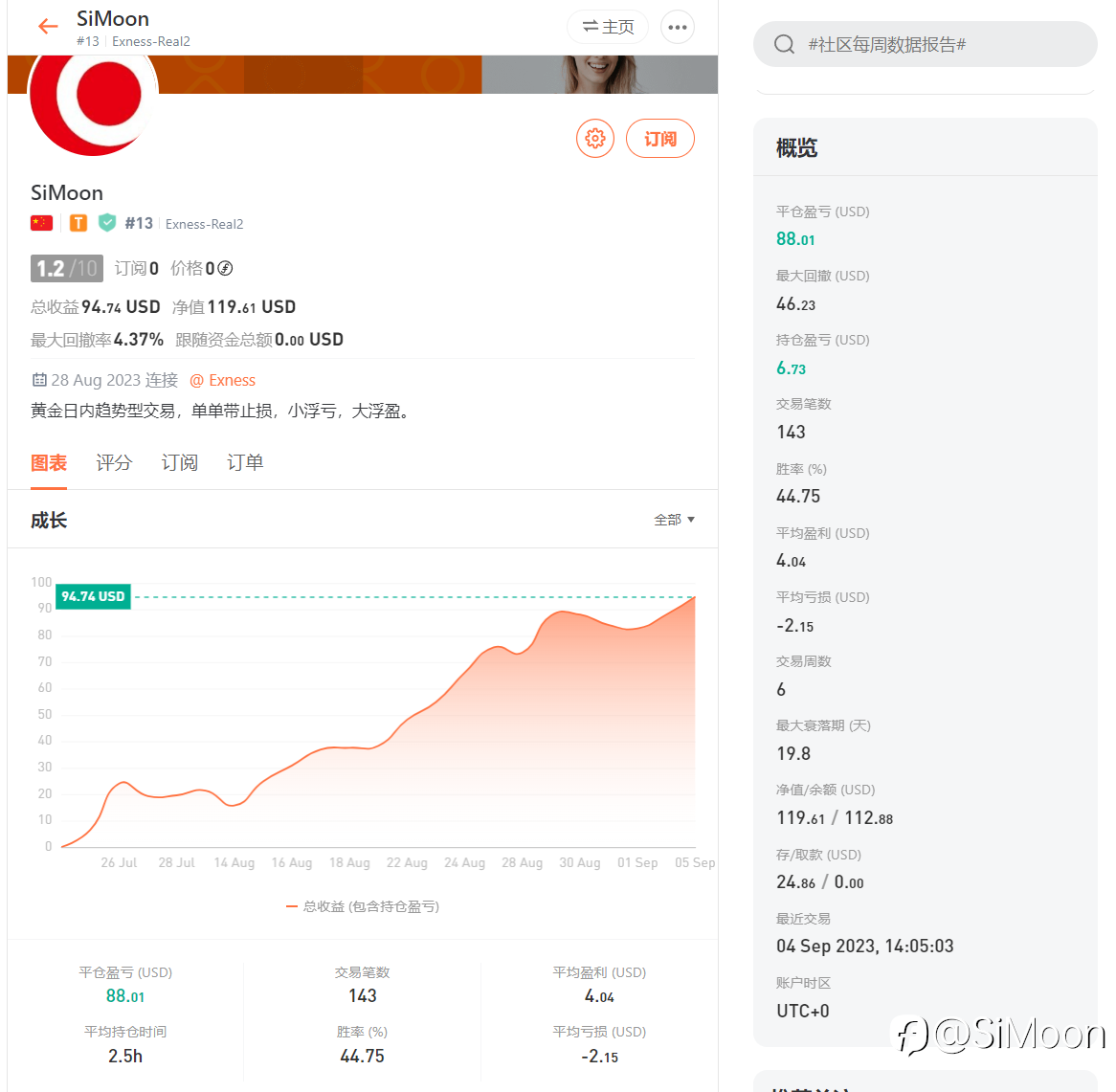Image resolution: width=1116 pixels, height=1092 pixels.
Task: Click the 05 Sep chart axis label
Action: pyautogui.click(x=695, y=862)
